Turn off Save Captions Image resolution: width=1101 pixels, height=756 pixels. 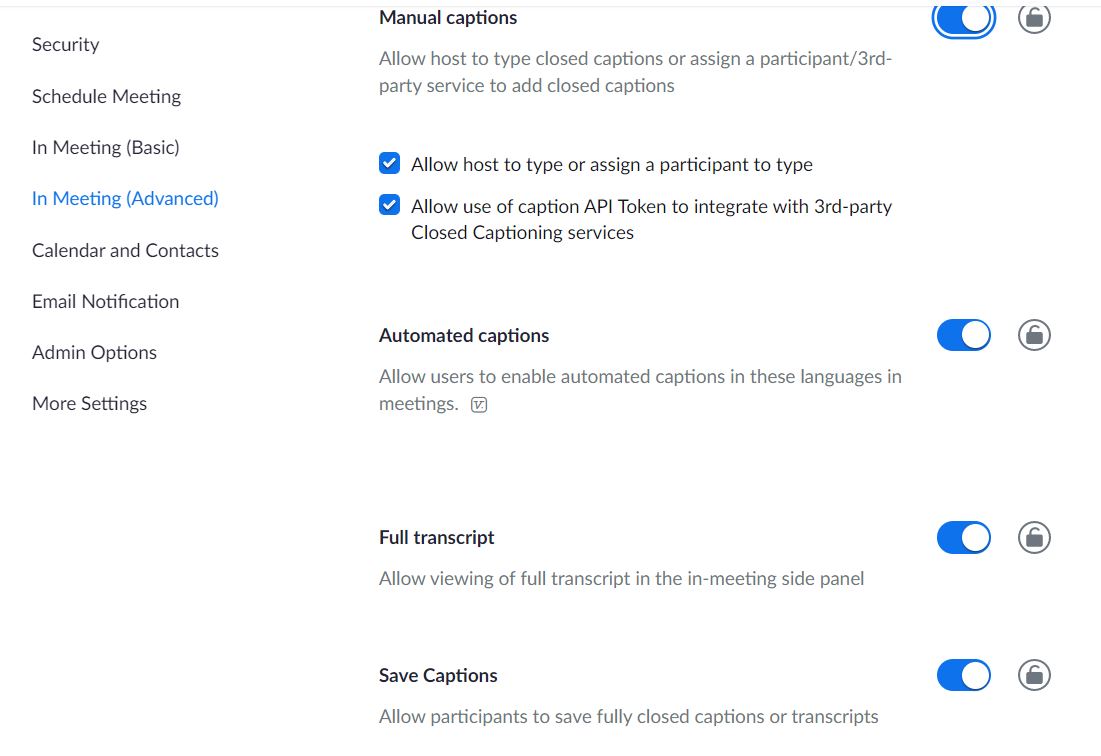pos(963,675)
